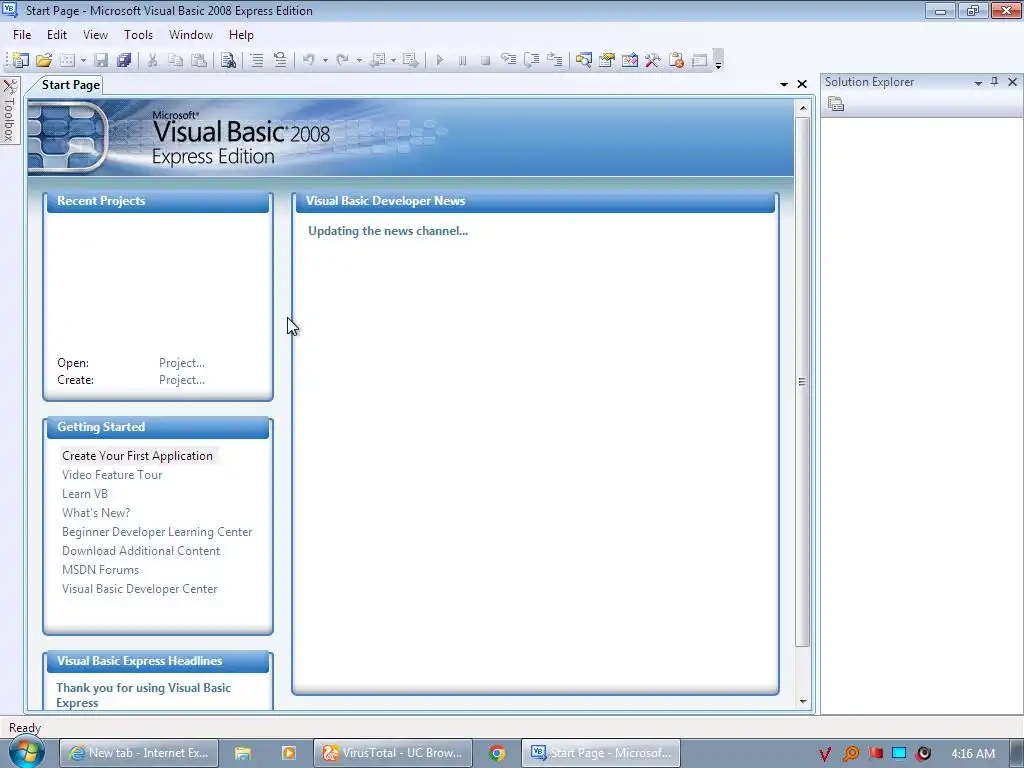
Task: Click the Create Project... link
Action: pyautogui.click(x=182, y=380)
